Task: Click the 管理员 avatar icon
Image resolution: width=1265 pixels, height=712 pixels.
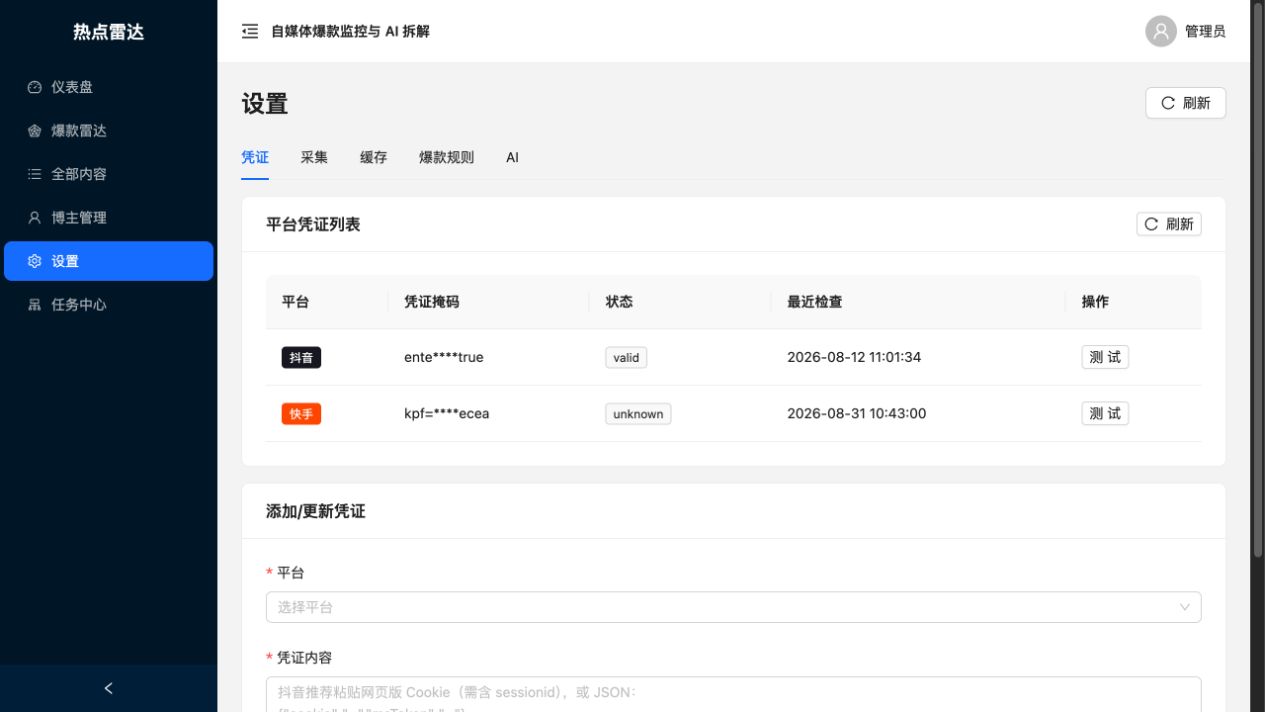Action: [x=1161, y=31]
